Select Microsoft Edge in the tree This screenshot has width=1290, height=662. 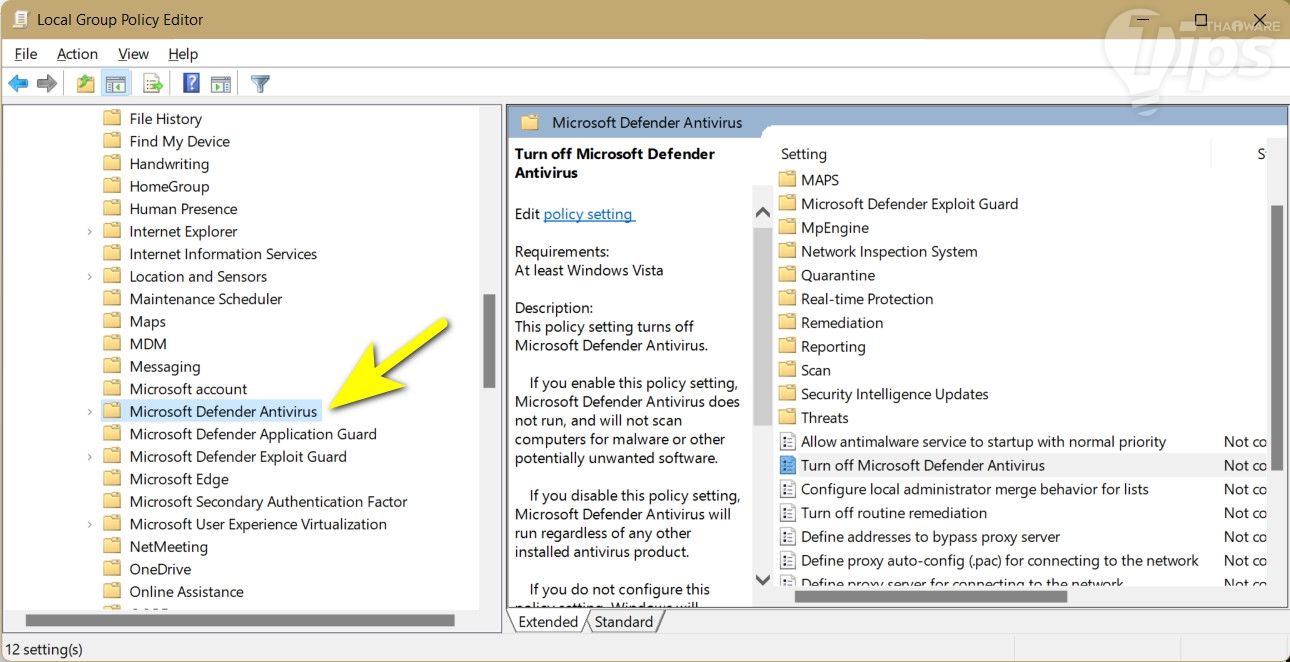(x=179, y=479)
